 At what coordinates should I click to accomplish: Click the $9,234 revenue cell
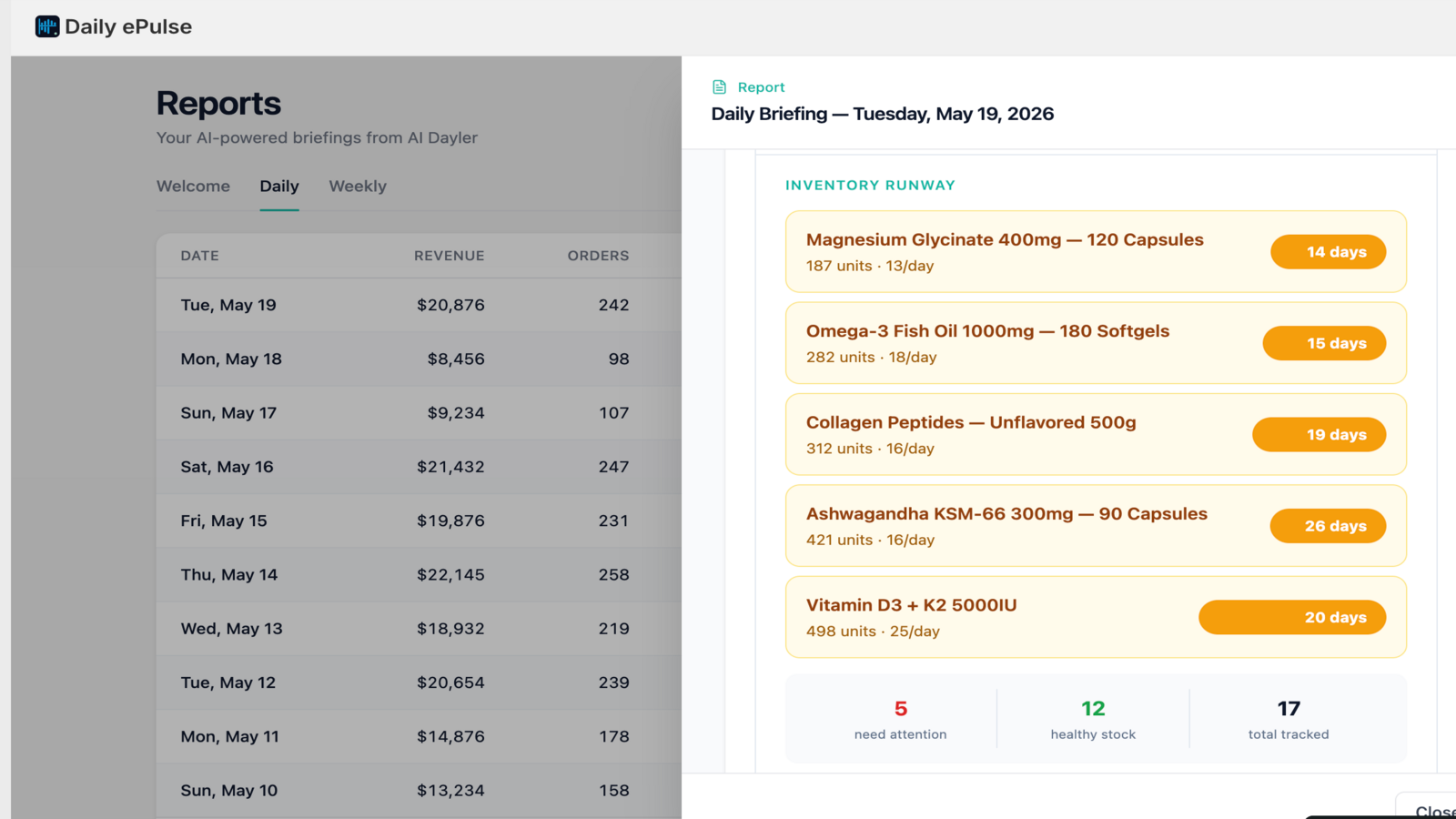coord(456,413)
